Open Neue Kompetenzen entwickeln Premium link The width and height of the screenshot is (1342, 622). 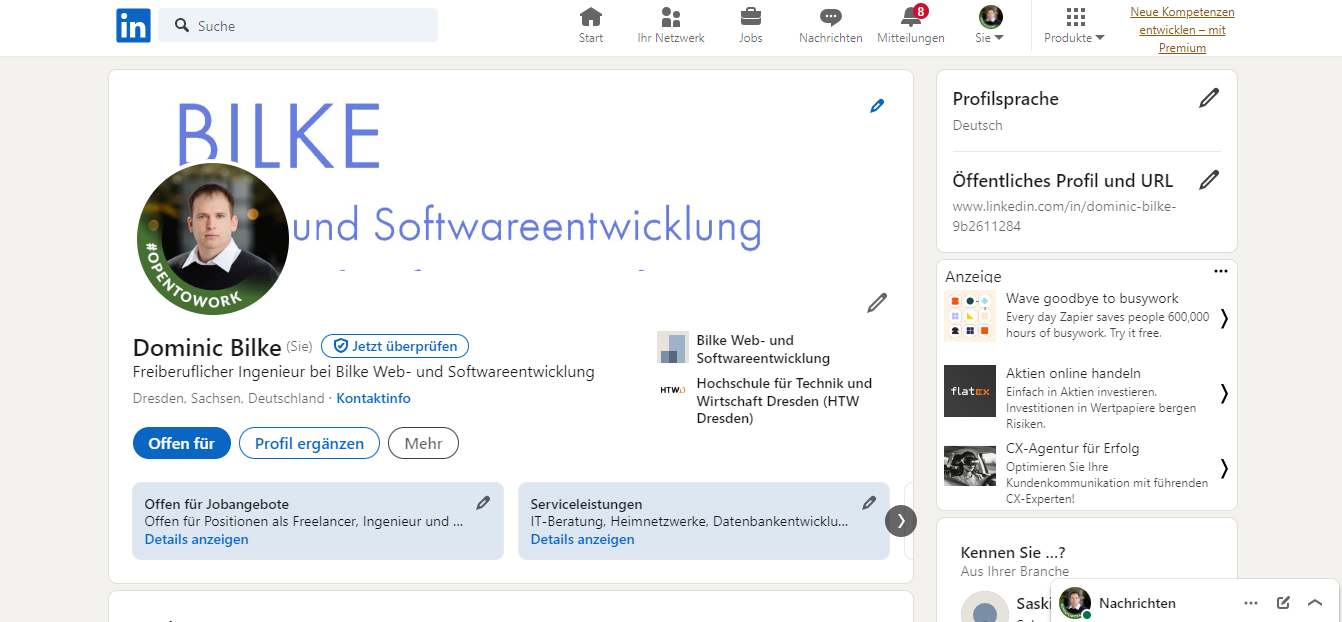coord(1182,29)
